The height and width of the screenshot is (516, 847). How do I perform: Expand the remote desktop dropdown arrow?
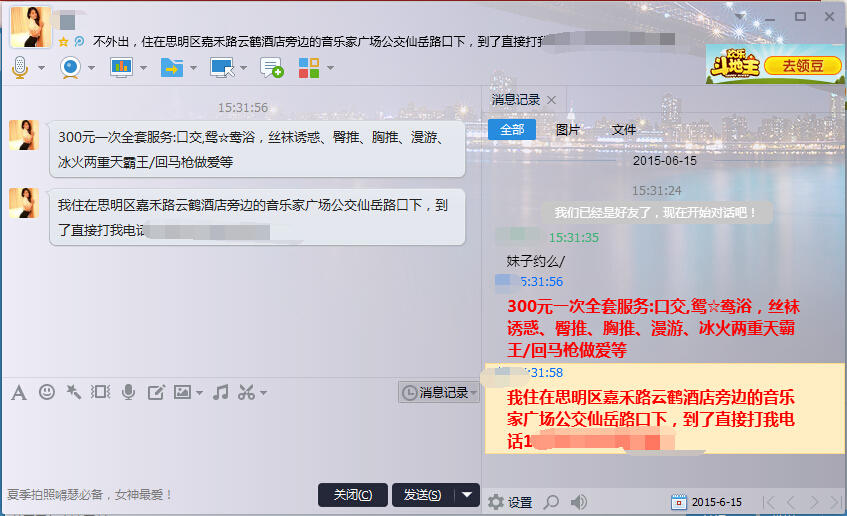click(x=241, y=68)
